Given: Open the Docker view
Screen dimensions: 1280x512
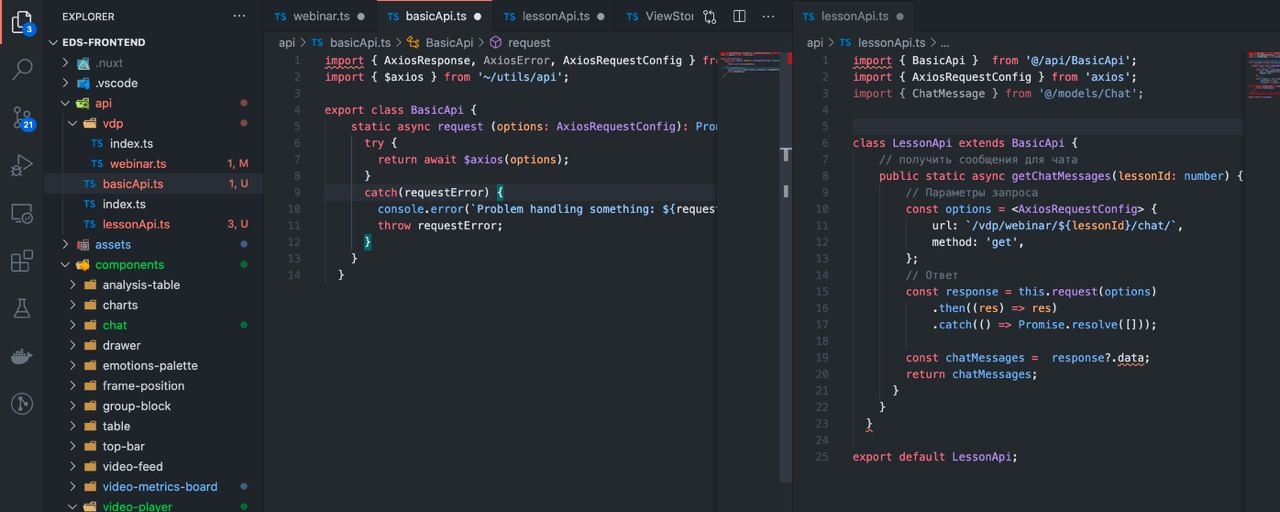Looking at the screenshot, I should pos(22,357).
